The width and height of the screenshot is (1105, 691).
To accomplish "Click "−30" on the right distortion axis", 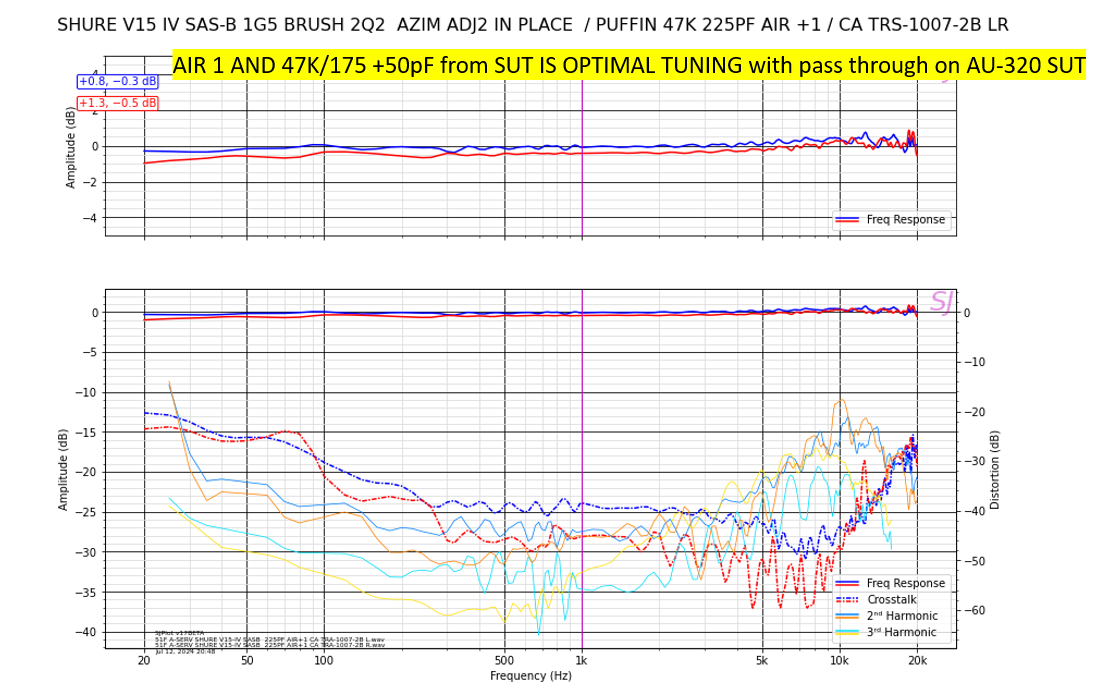I will (x=974, y=461).
